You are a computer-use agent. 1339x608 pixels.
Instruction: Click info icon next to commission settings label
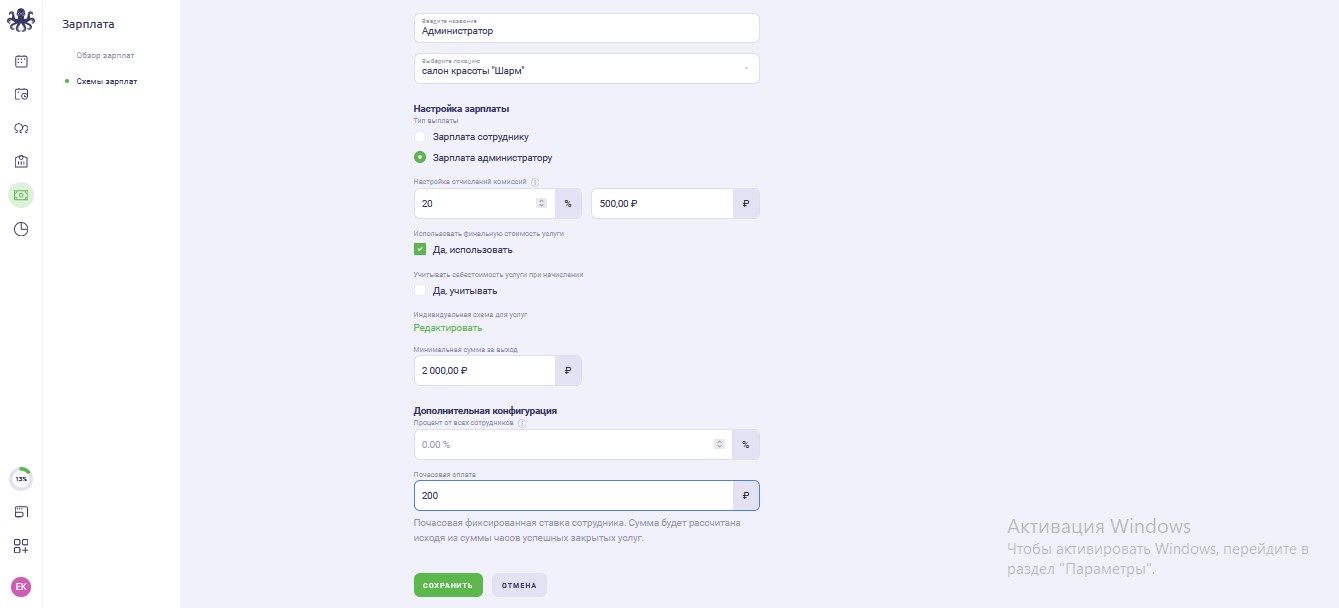pyautogui.click(x=535, y=182)
